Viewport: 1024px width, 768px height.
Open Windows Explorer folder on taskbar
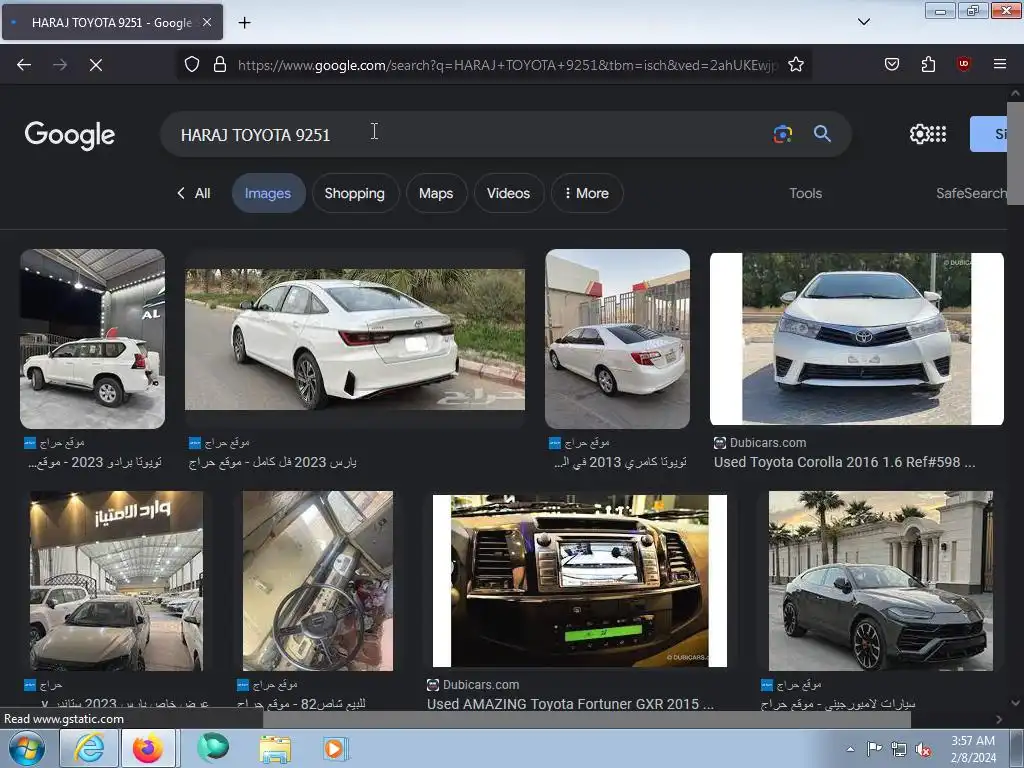(x=275, y=748)
